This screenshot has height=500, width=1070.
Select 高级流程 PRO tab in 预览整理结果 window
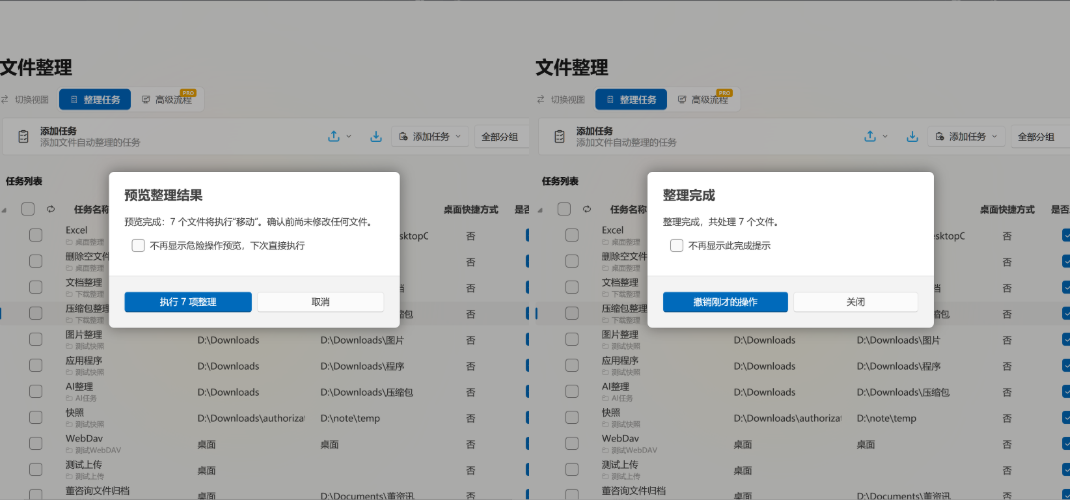(x=167, y=100)
